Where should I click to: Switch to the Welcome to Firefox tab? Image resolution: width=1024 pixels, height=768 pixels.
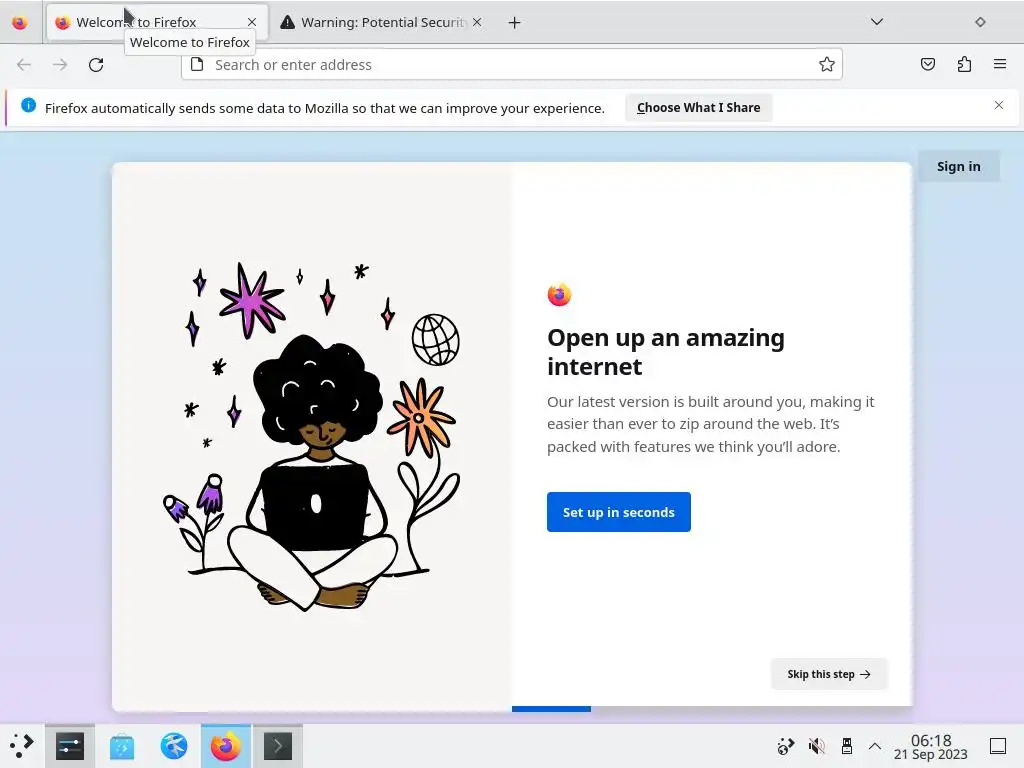coord(157,23)
